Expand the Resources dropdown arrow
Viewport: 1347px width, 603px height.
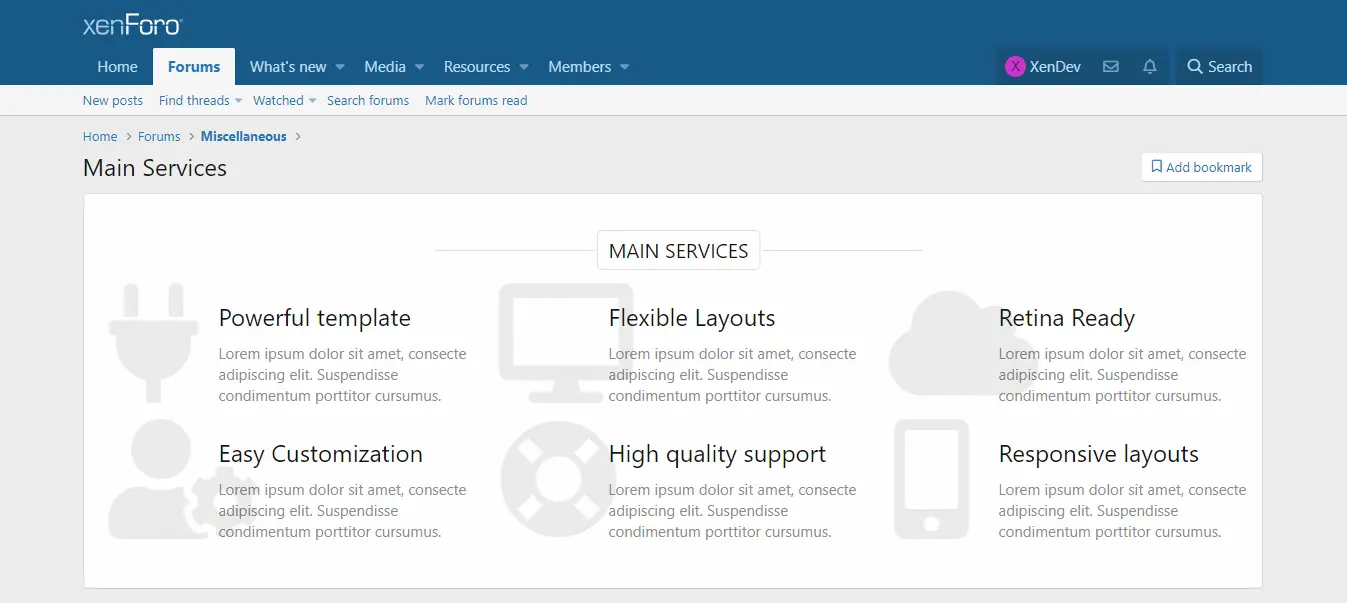pos(524,67)
